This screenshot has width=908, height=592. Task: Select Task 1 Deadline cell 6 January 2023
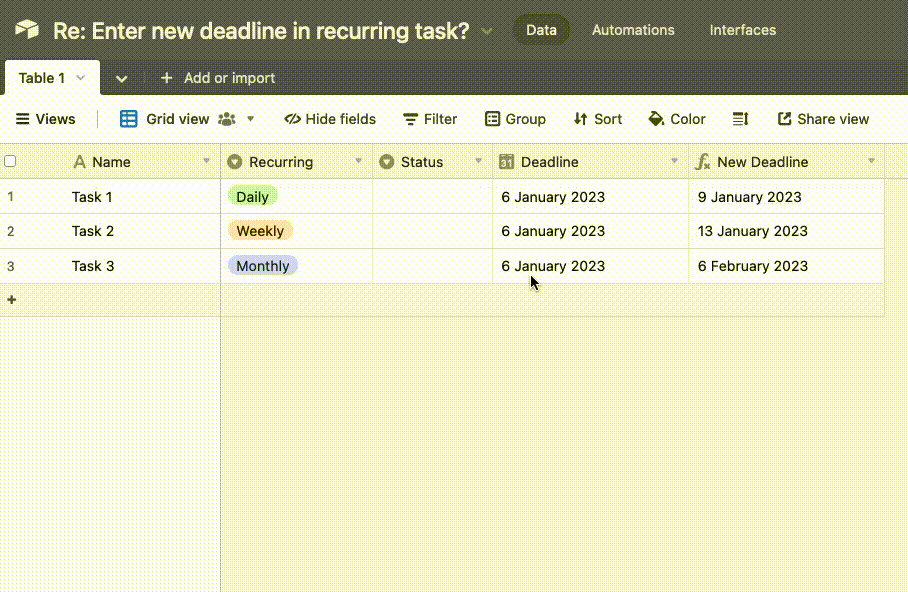click(x=591, y=196)
